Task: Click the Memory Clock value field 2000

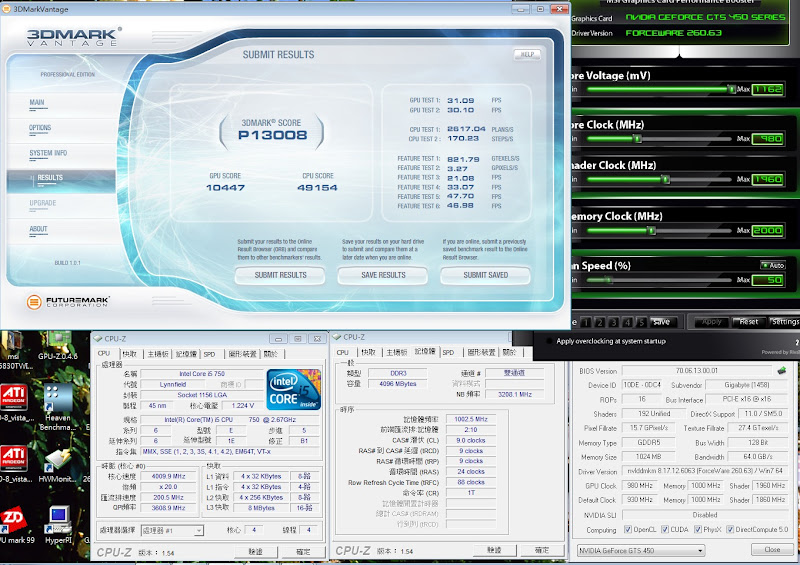Action: click(767, 230)
